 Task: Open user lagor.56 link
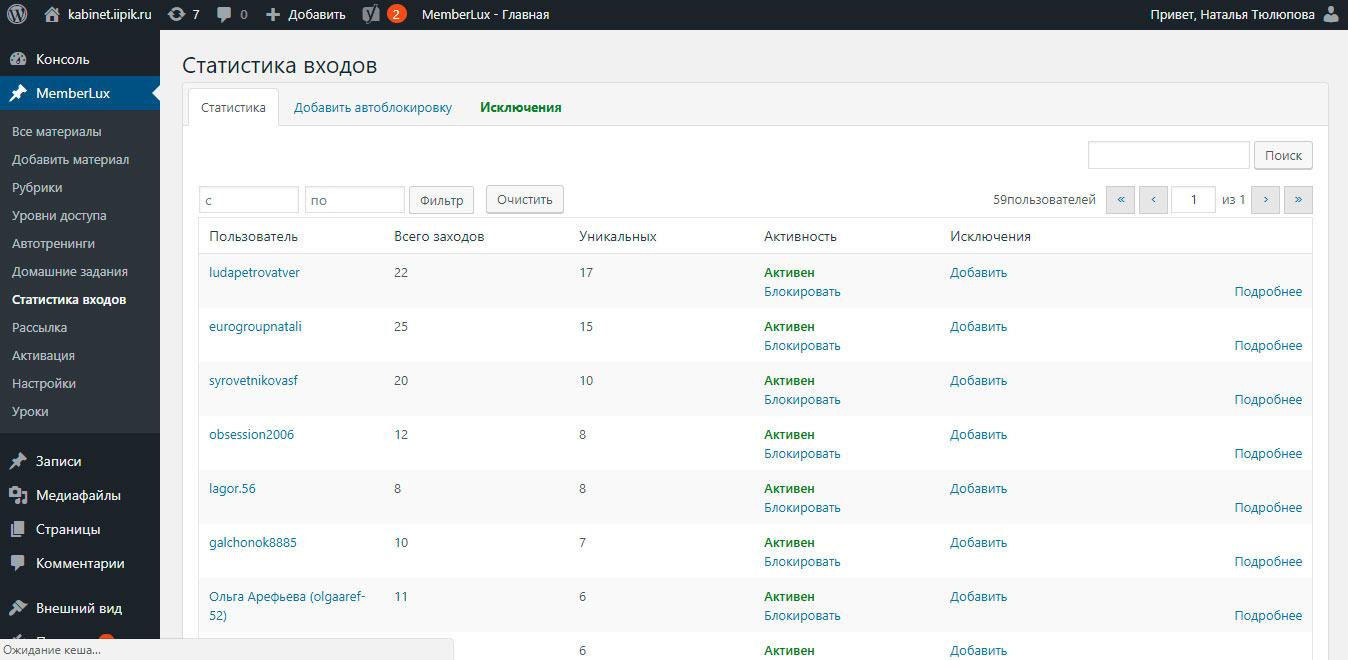(232, 488)
